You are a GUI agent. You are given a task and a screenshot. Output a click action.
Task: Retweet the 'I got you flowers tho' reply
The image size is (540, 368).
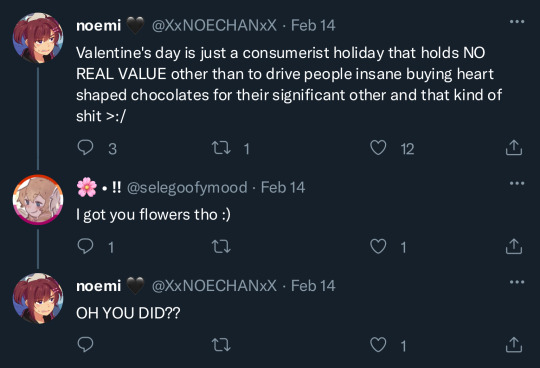tap(221, 247)
